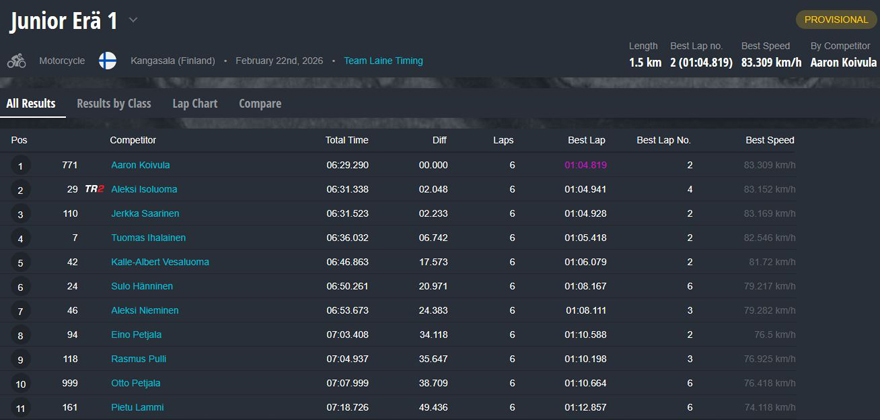
Task: Click the Finland flag icon
Action: (x=107, y=61)
